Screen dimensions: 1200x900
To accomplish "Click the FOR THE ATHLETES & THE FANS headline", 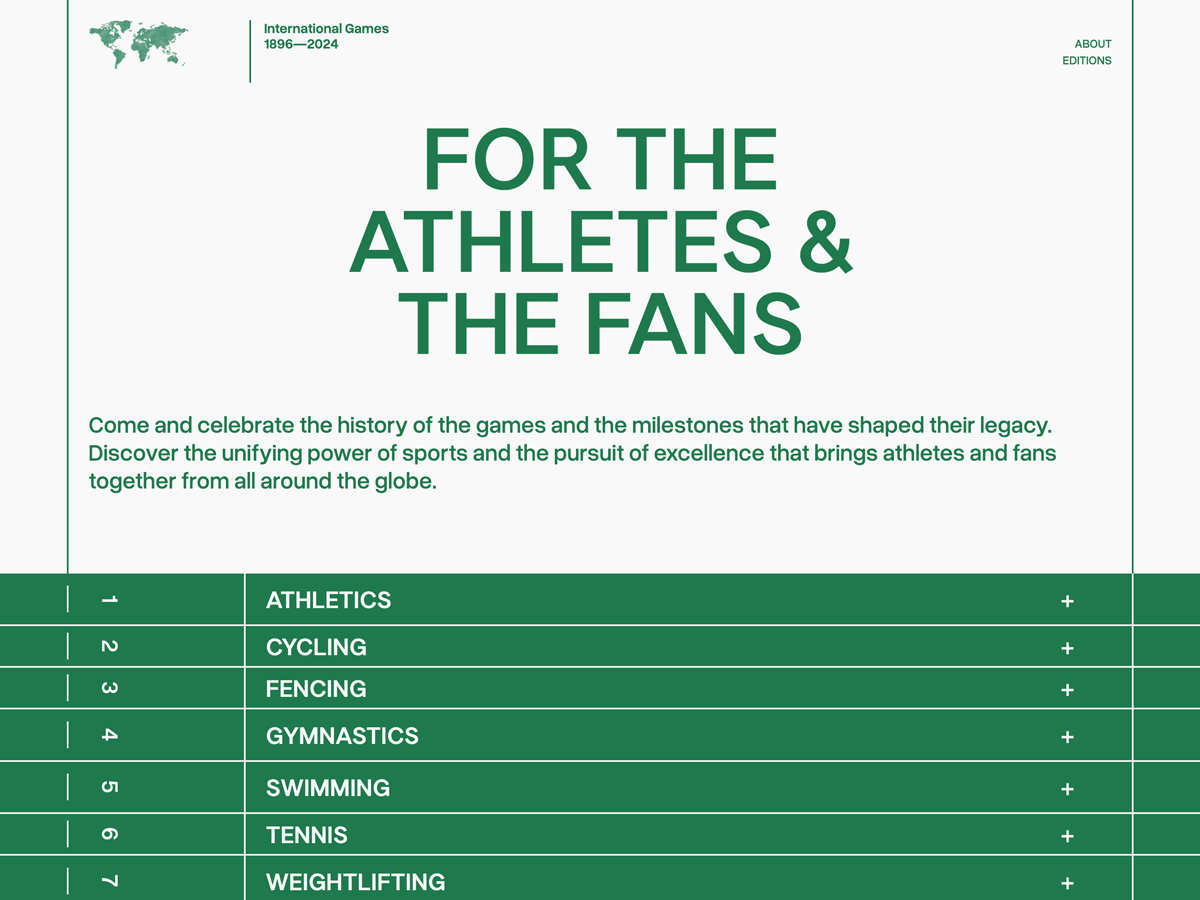I will coord(600,238).
